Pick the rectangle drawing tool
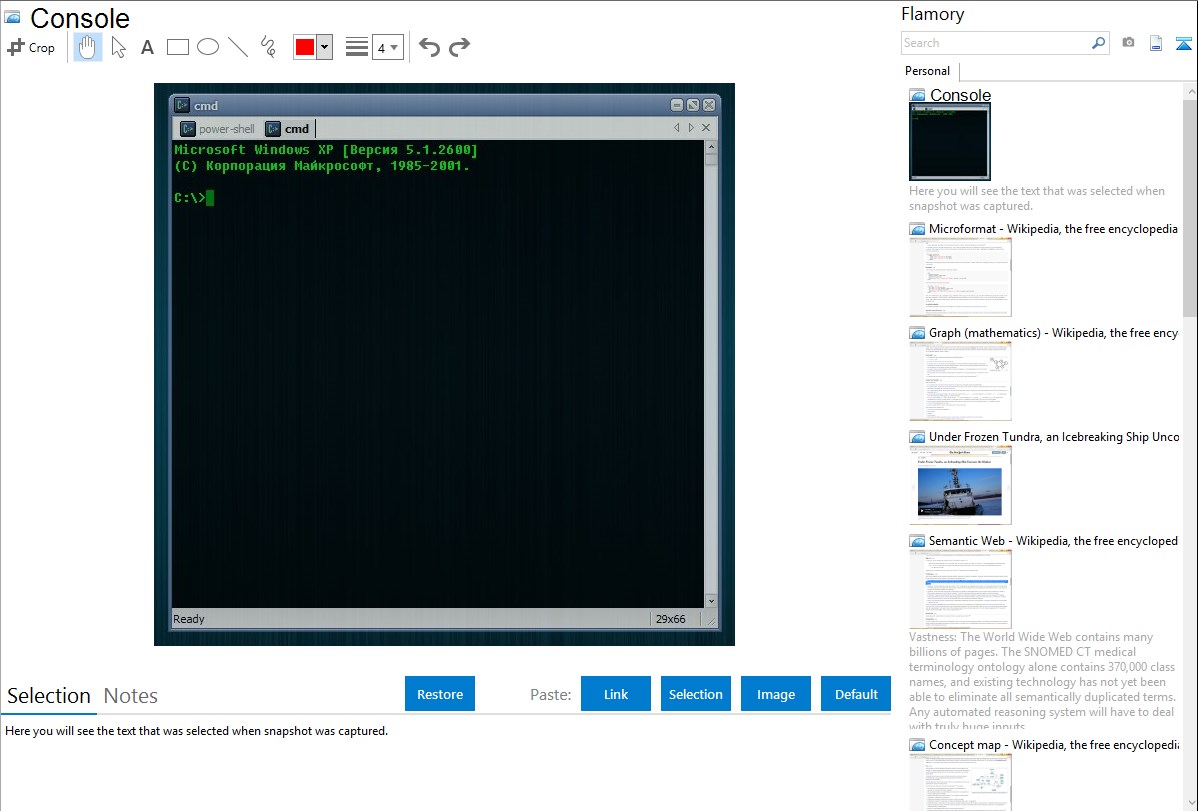Viewport: 1198px width, 811px height. 177,47
